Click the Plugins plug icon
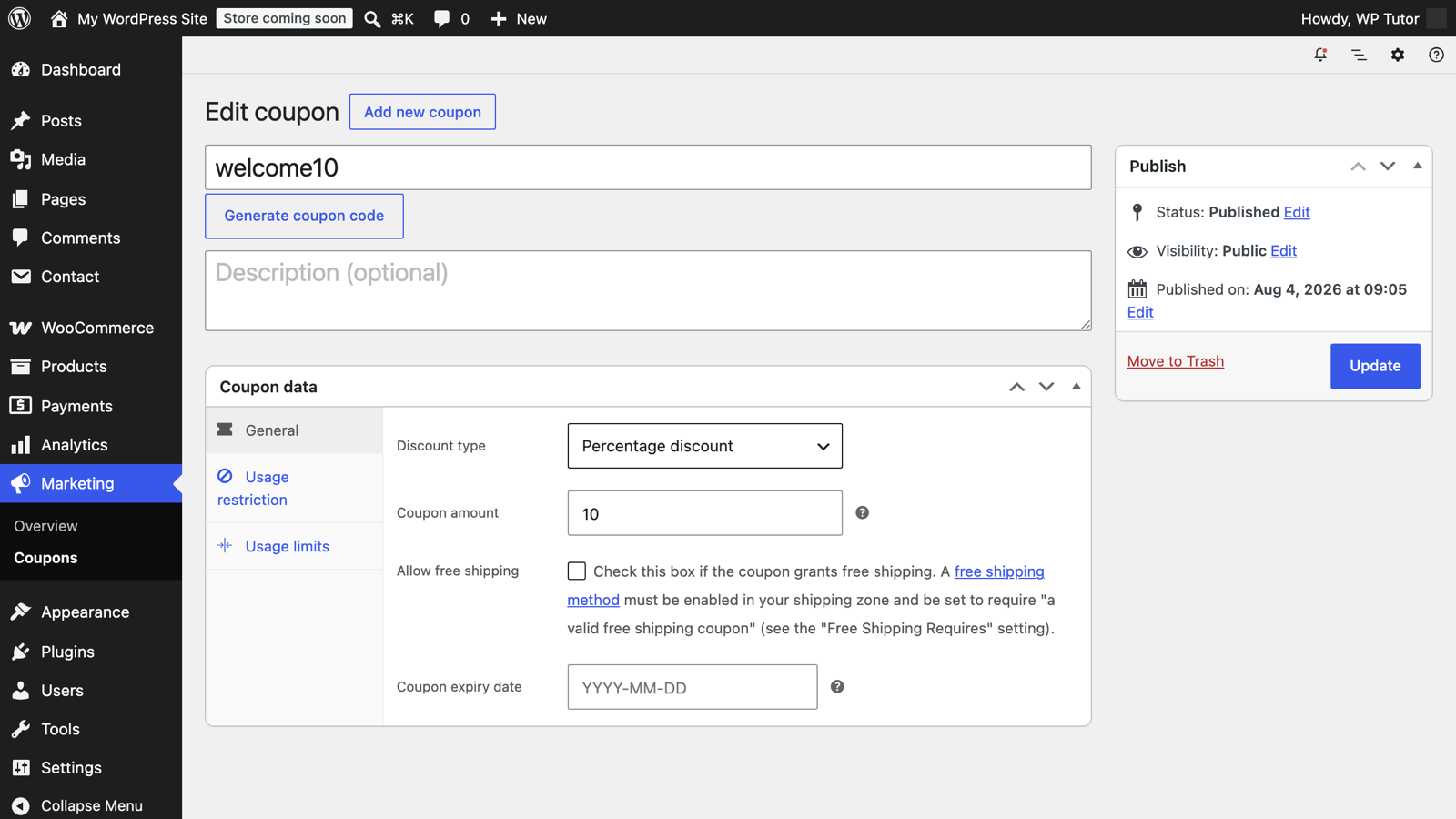This screenshot has width=1456, height=819. pos(21,651)
